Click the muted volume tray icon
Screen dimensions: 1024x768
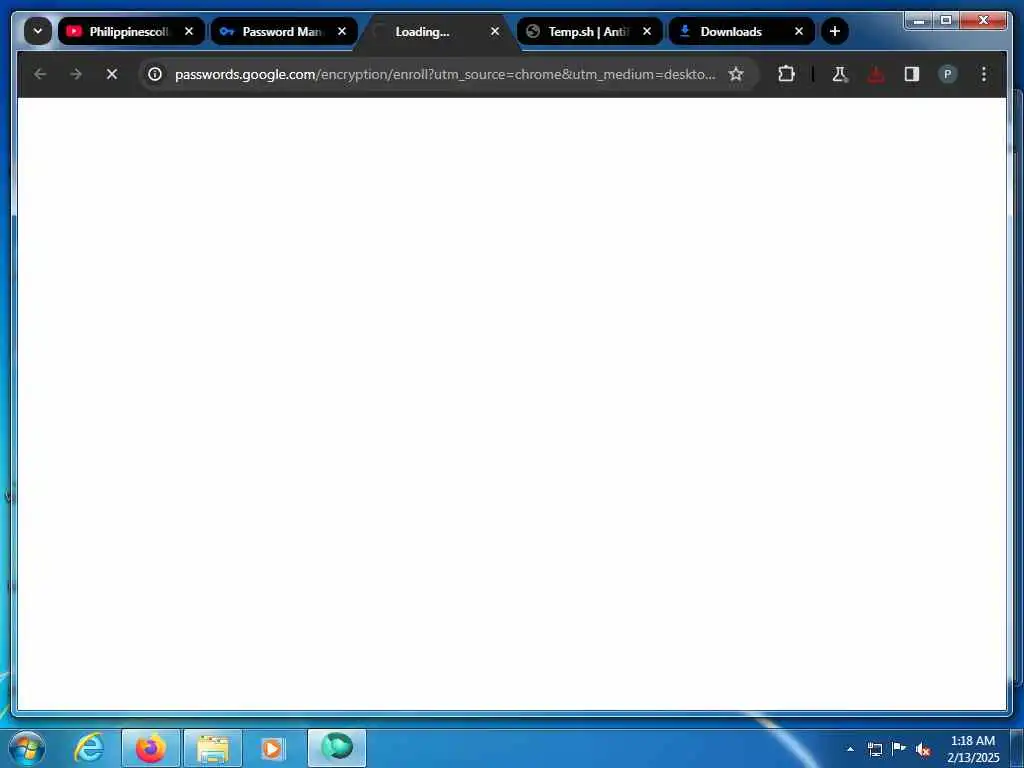[922, 749]
